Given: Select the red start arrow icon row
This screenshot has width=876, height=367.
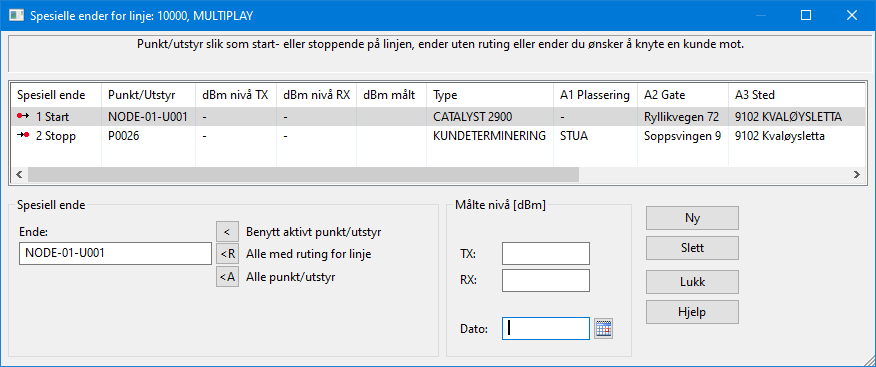Looking at the screenshot, I should (x=22, y=116).
